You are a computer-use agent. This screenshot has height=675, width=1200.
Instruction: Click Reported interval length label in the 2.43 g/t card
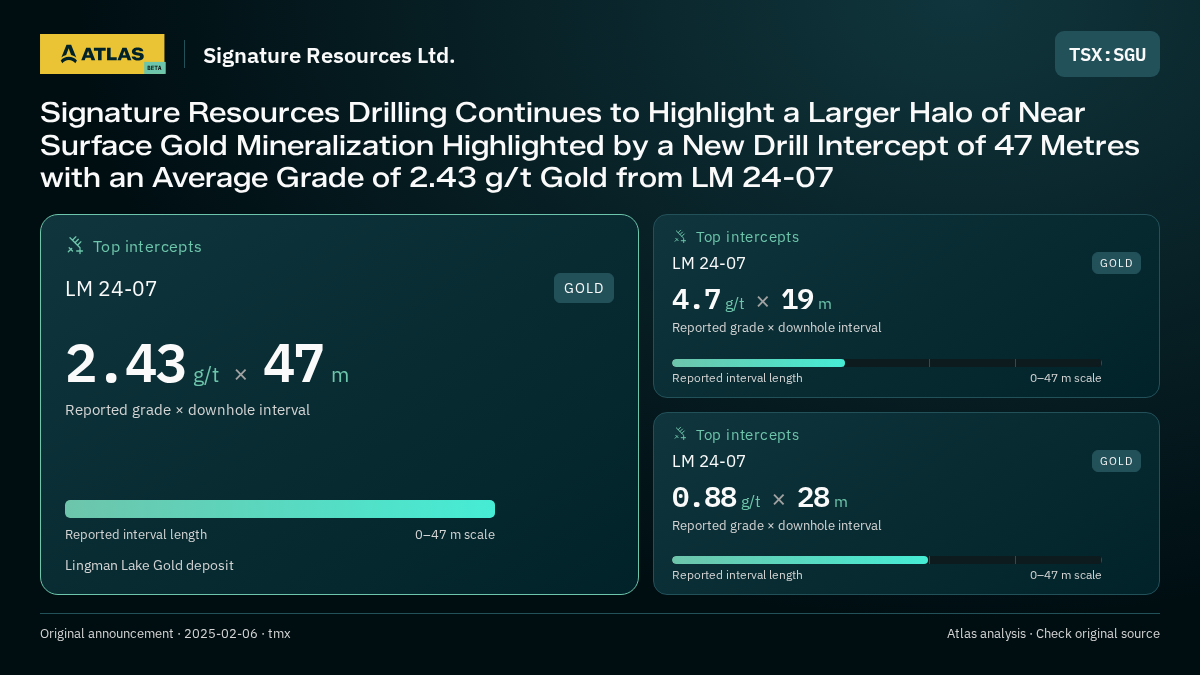point(136,534)
